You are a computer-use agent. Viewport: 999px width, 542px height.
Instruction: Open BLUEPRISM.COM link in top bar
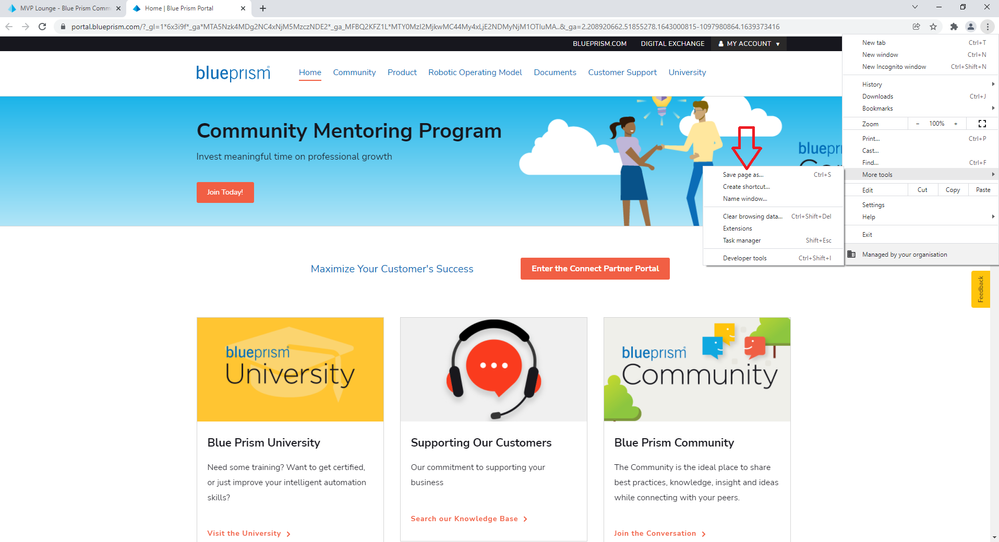[600, 44]
